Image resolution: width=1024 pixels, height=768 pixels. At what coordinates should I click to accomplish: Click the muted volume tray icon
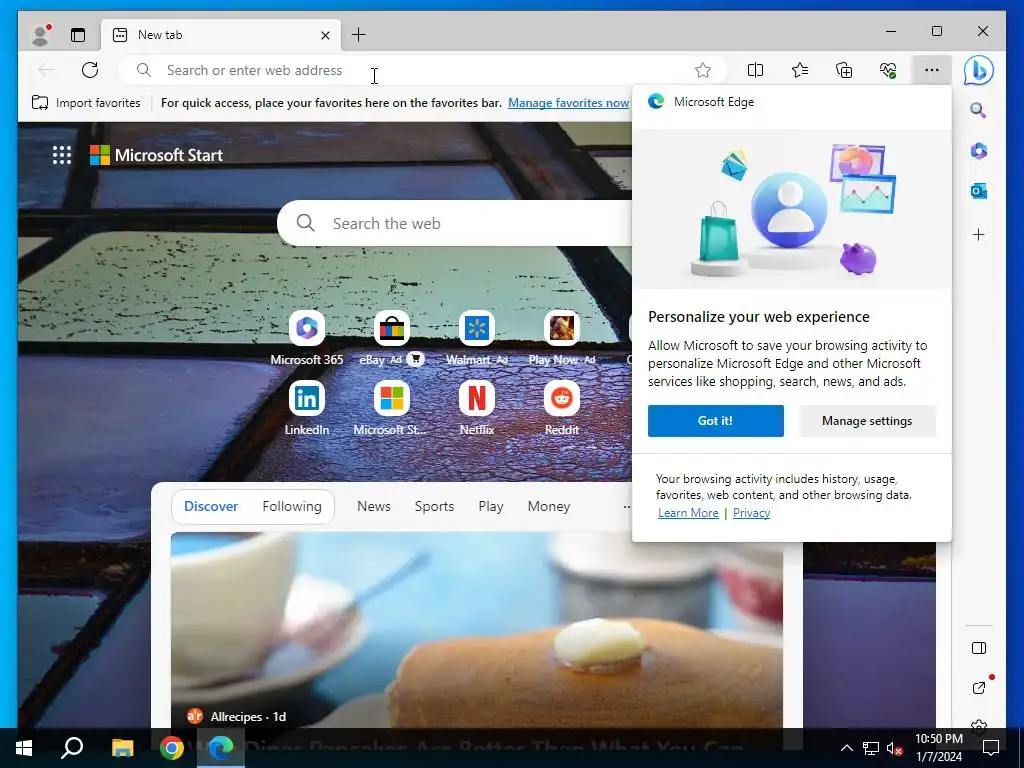point(894,748)
